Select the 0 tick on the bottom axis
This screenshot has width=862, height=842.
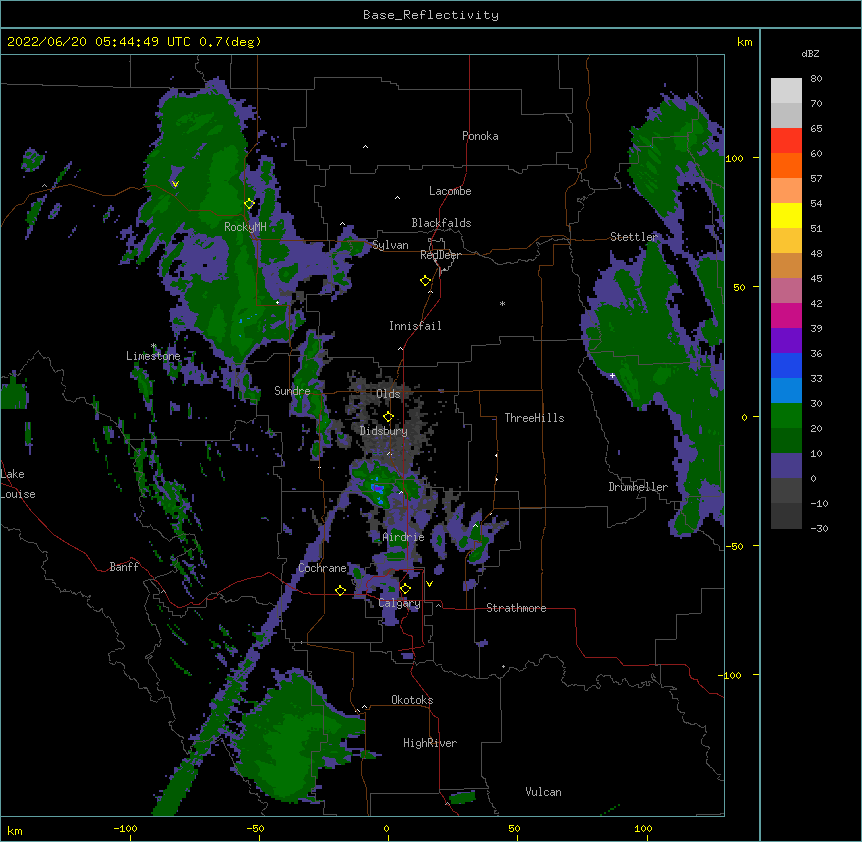pos(386,828)
